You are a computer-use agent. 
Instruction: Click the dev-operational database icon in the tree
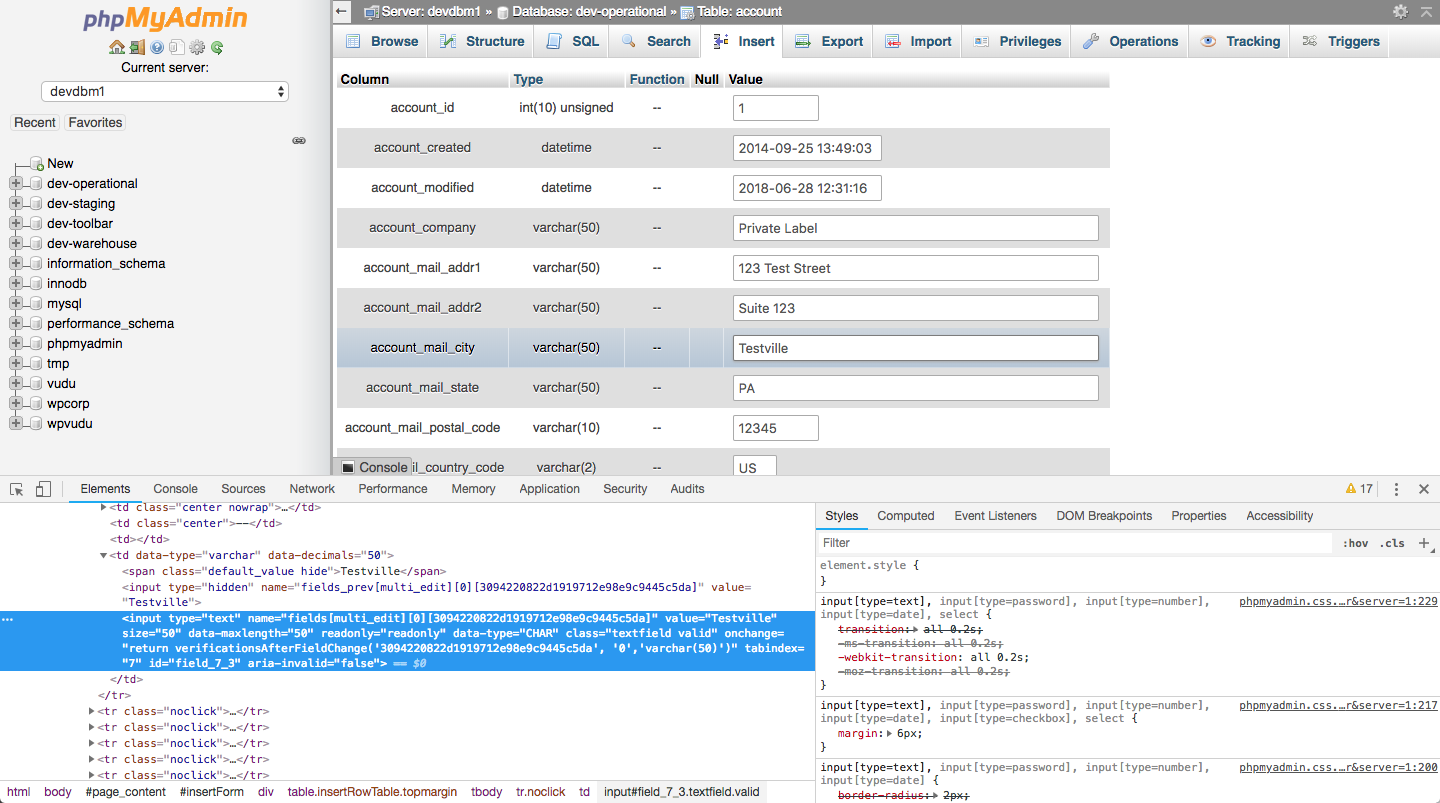click(36, 184)
